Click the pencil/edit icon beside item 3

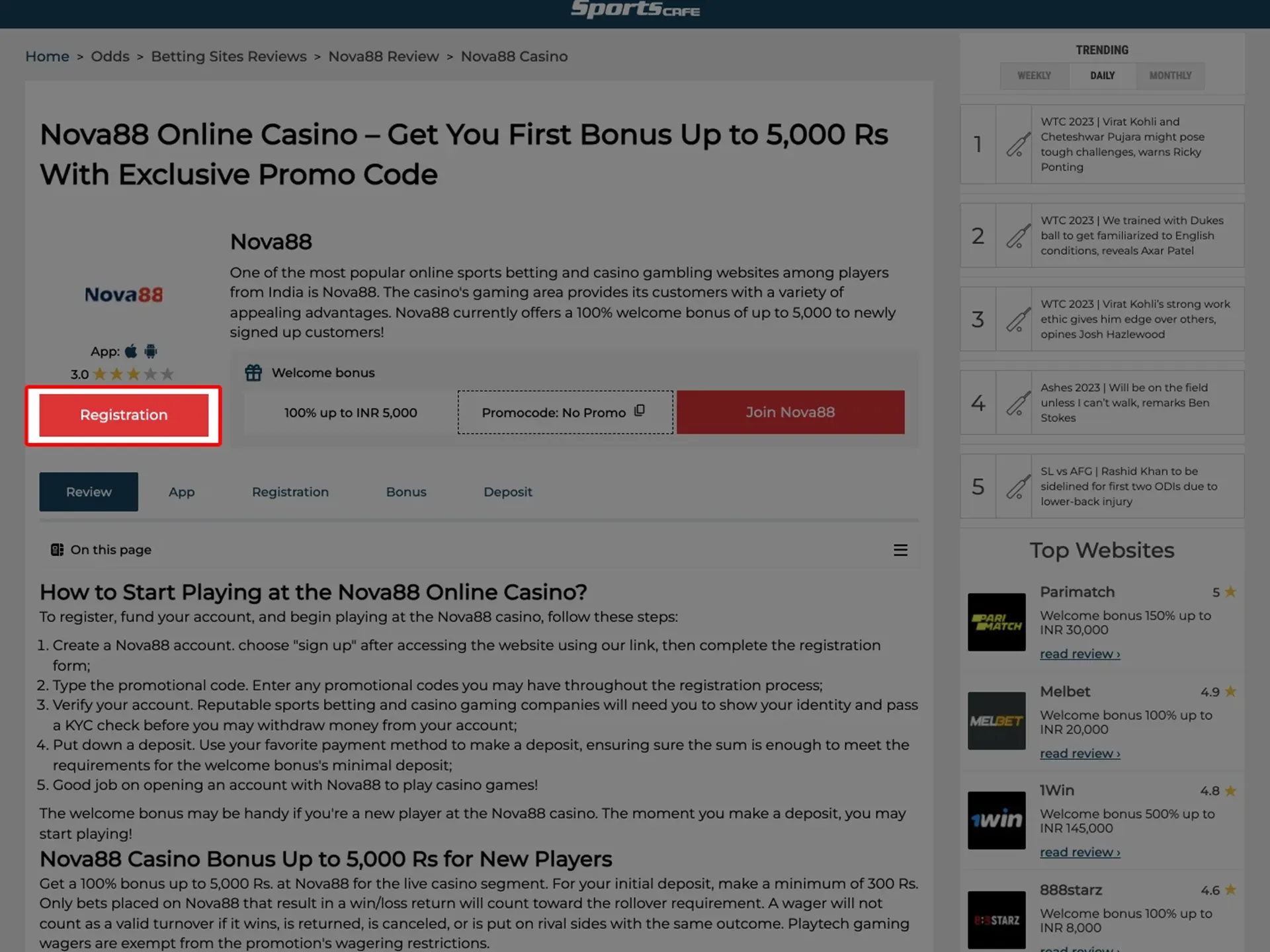1014,319
